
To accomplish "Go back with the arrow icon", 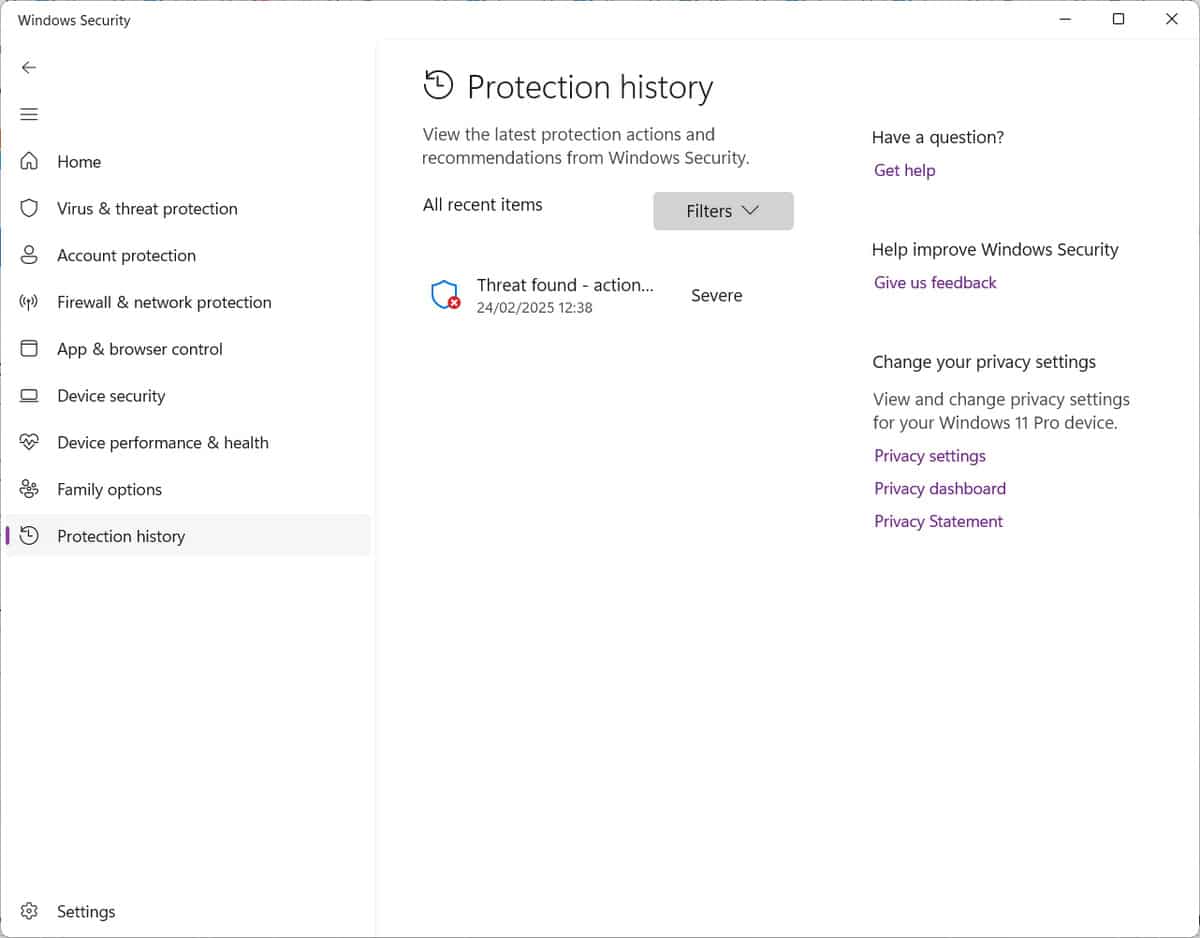I will (x=29, y=67).
